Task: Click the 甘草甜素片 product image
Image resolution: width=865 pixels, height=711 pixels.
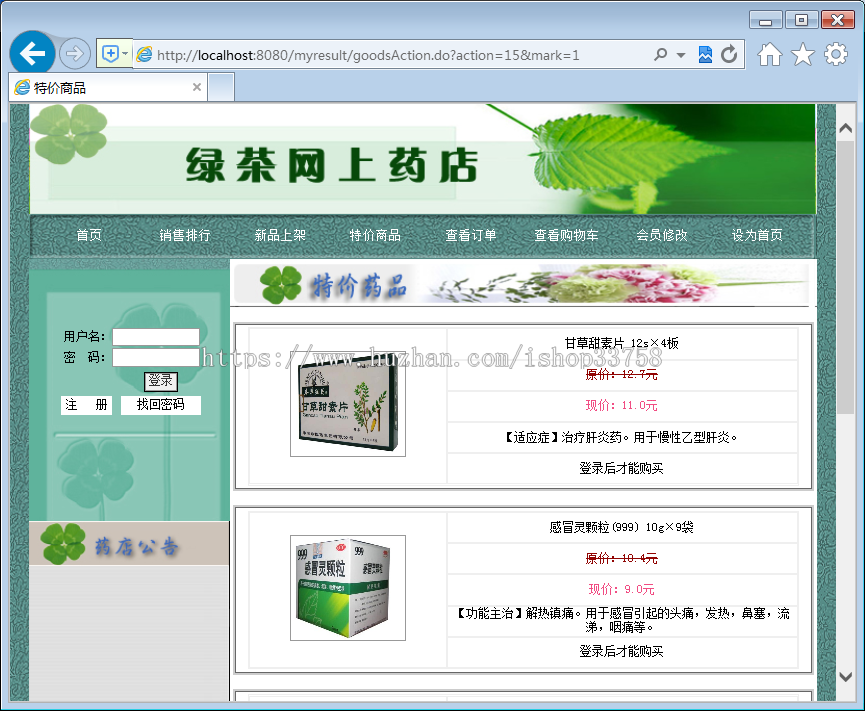Action: (348, 402)
